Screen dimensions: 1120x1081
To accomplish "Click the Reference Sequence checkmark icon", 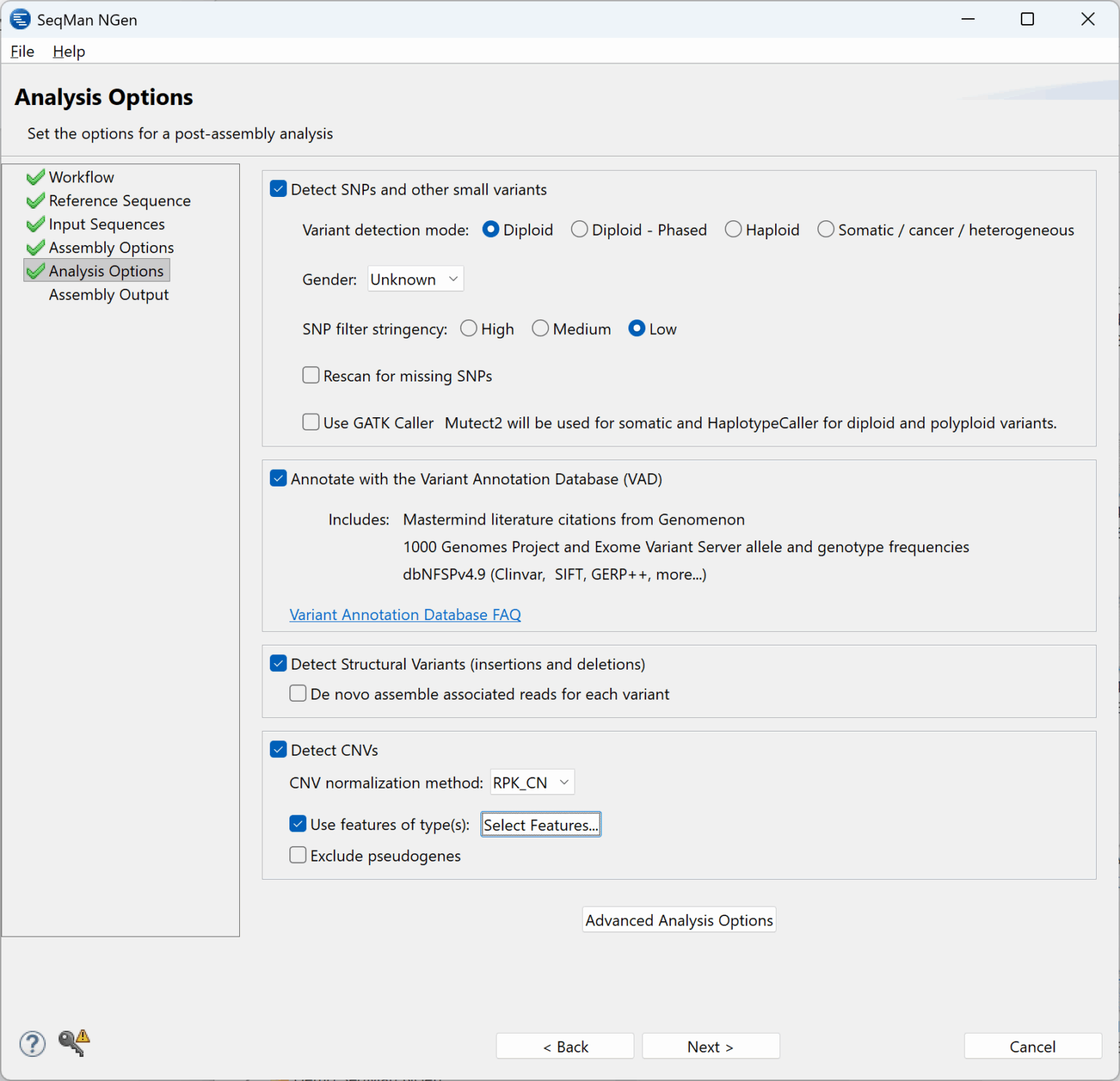I will [35, 201].
